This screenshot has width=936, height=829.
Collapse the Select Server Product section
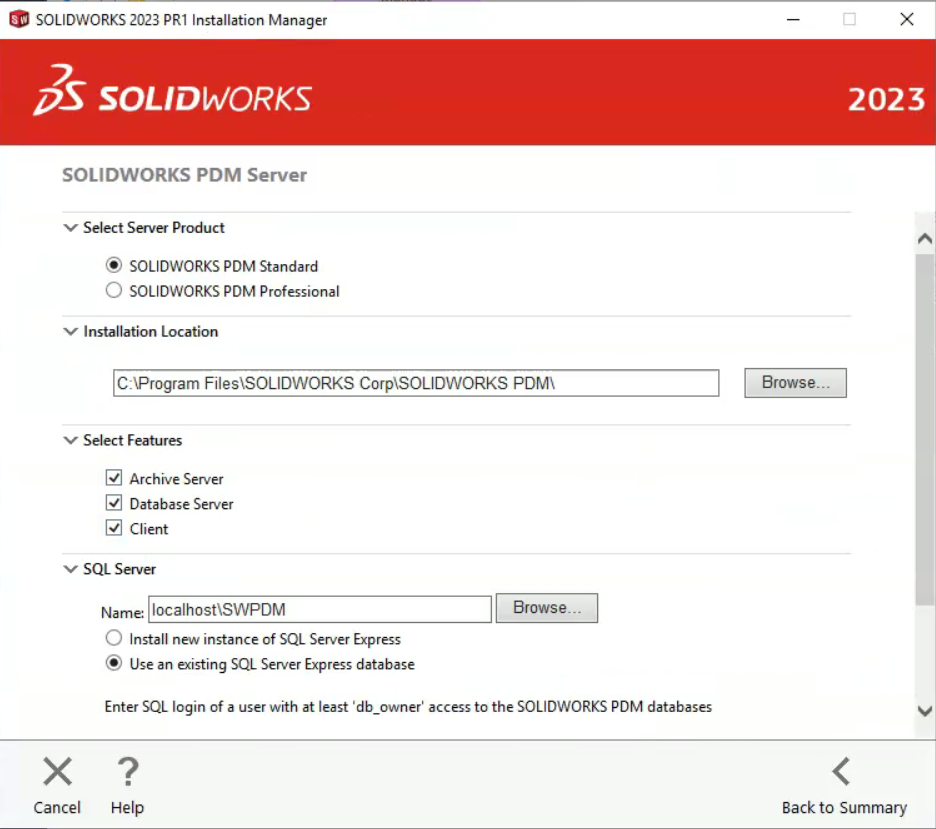click(70, 227)
